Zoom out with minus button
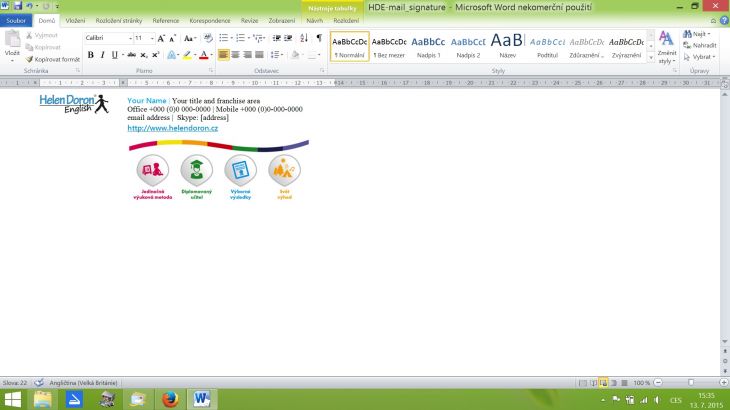The height and width of the screenshot is (410, 730). pos(658,383)
